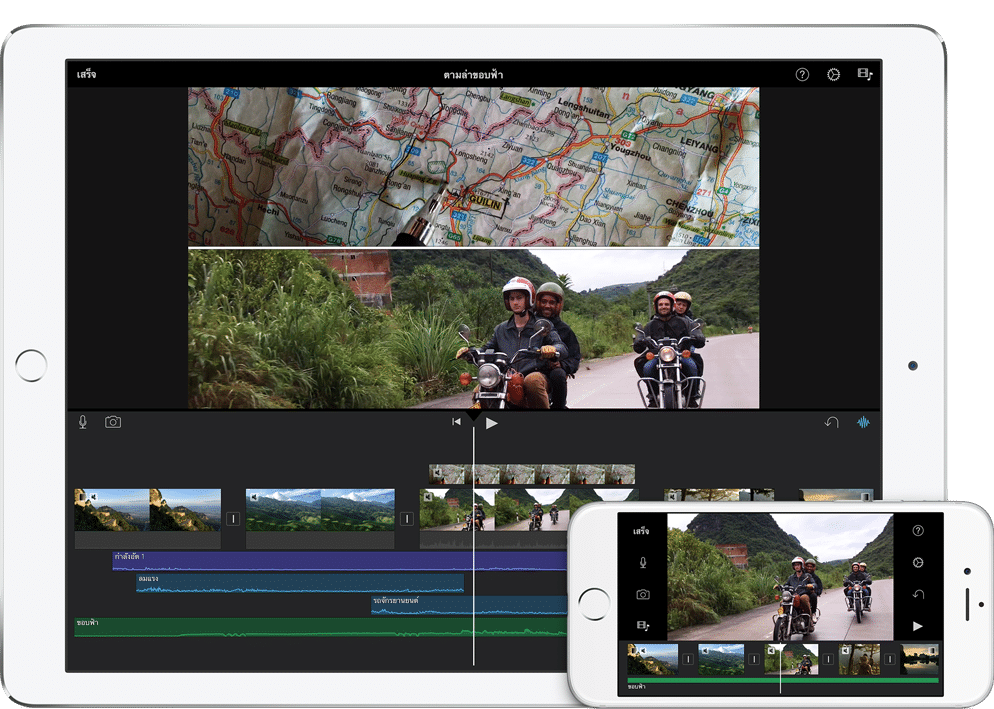Open settings gear on the iPhone
The width and height of the screenshot is (994, 709).
918,563
